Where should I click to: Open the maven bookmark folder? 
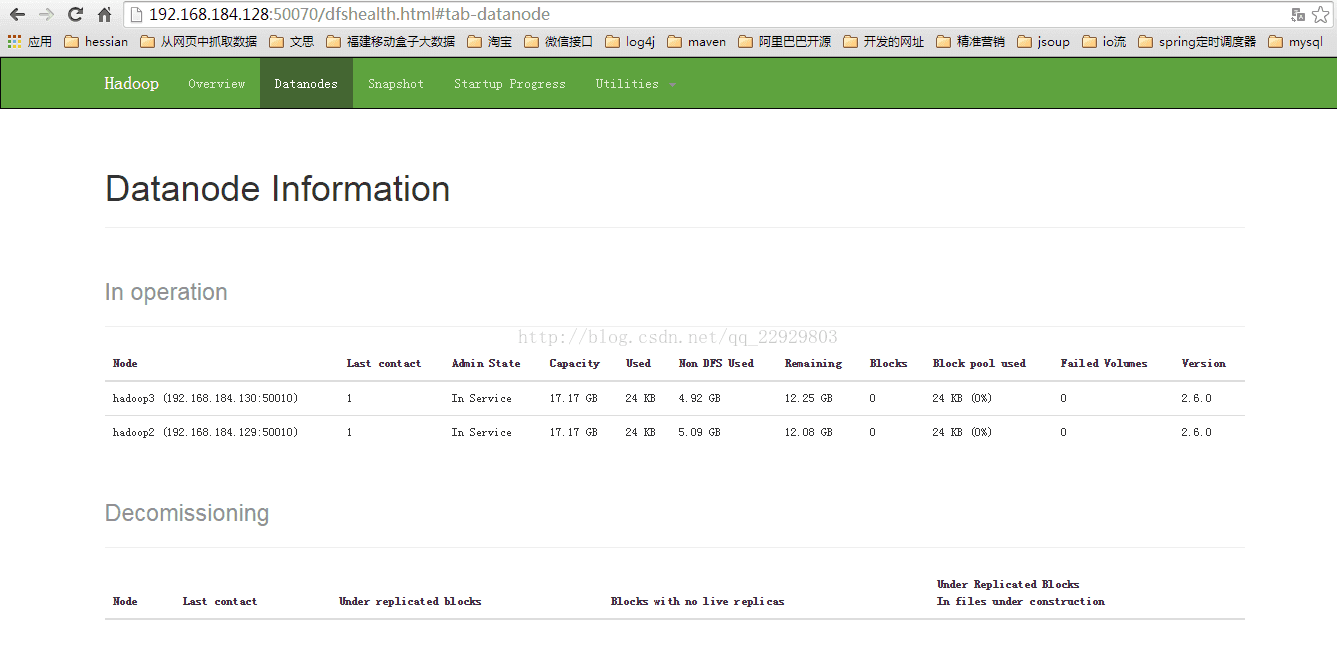coord(696,42)
